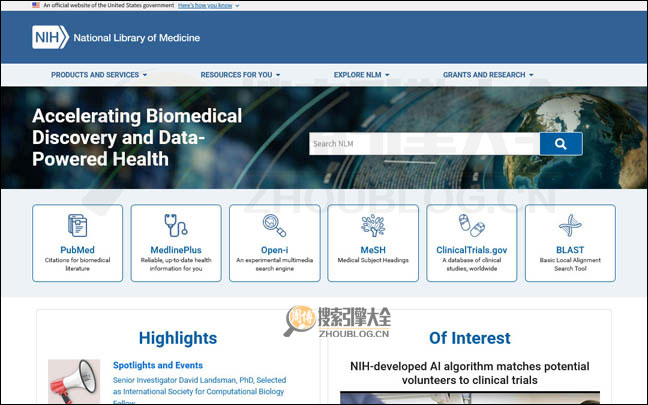Click 'An experimental multimedia search engine' text
The height and width of the screenshot is (405, 648).
click(x=274, y=264)
